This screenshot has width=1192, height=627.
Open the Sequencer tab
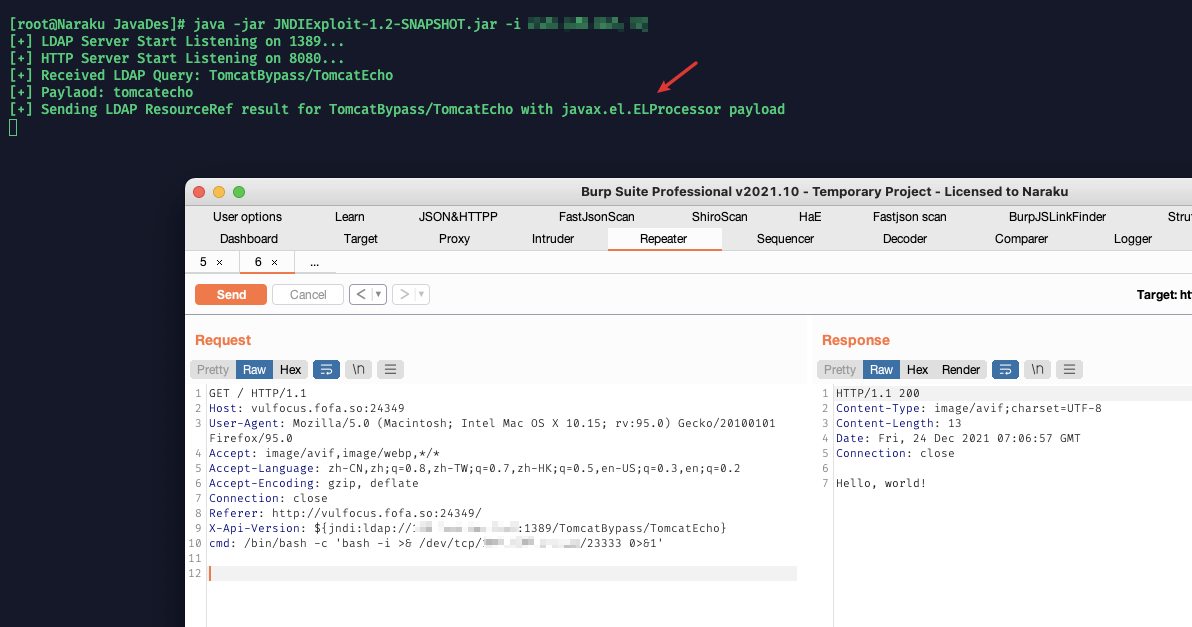click(x=785, y=239)
